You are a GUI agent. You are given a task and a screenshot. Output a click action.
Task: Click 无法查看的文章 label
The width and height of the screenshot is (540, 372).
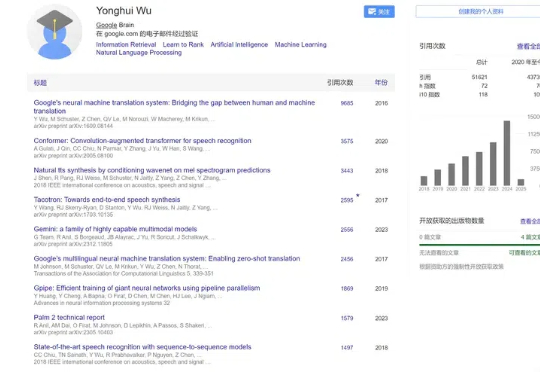[x=439, y=253]
